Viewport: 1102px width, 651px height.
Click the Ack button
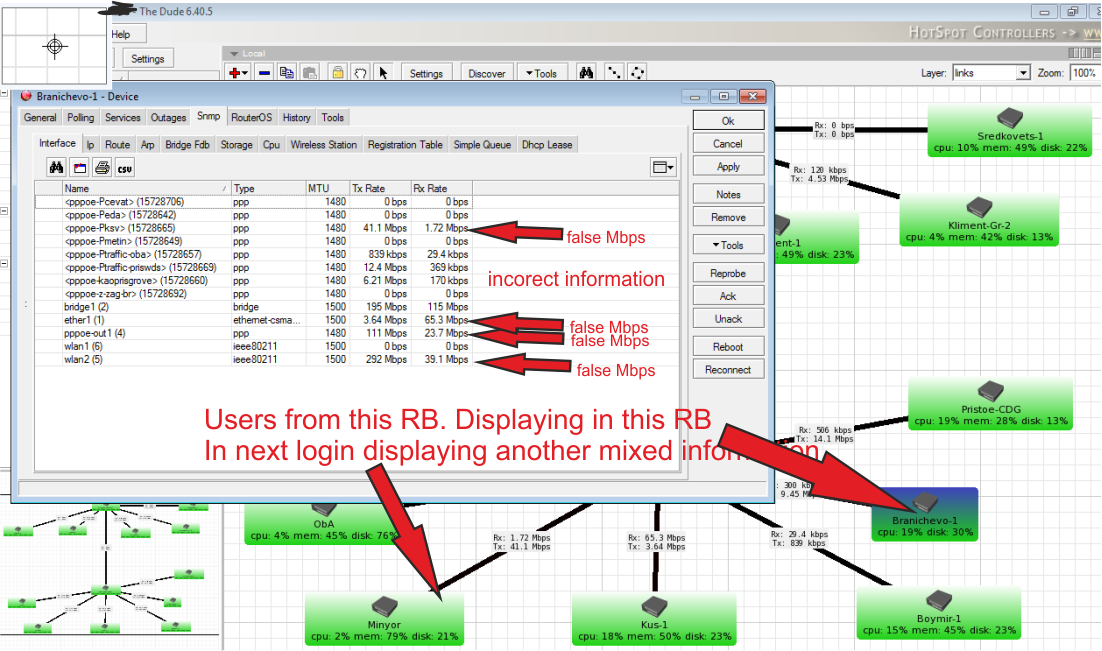click(x=728, y=296)
